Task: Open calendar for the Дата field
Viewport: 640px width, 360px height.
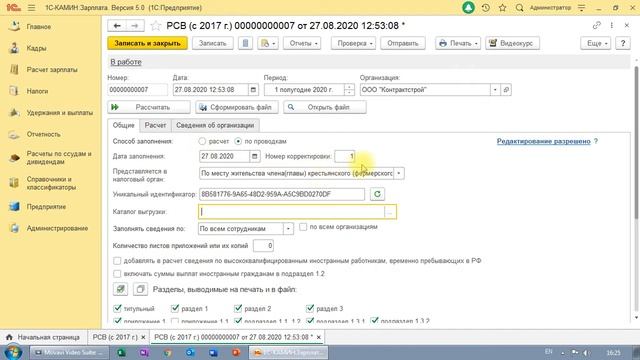Action: click(x=253, y=90)
